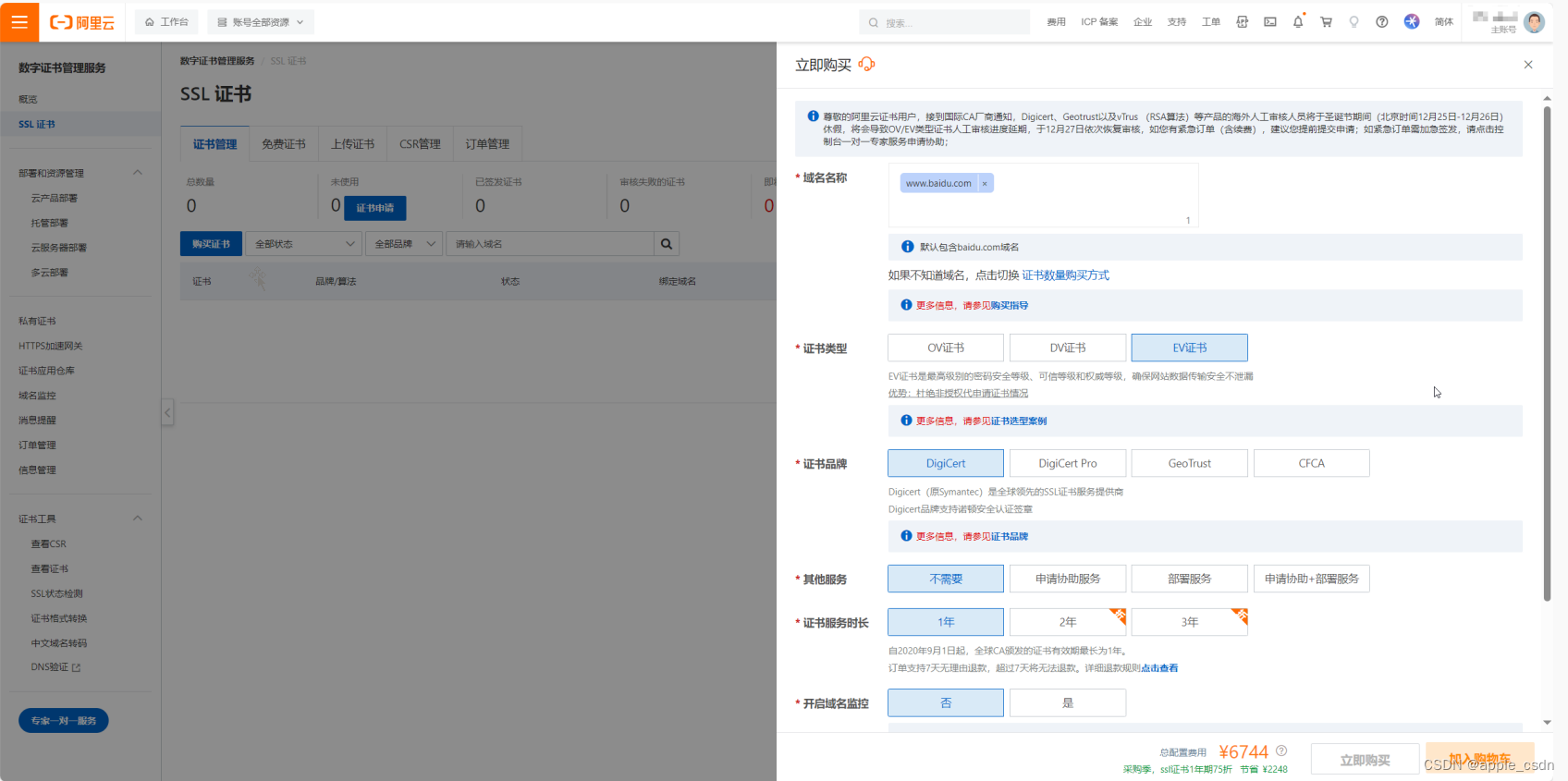Open the notifications bell
Screen dimensions: 1568x781
point(1298,22)
